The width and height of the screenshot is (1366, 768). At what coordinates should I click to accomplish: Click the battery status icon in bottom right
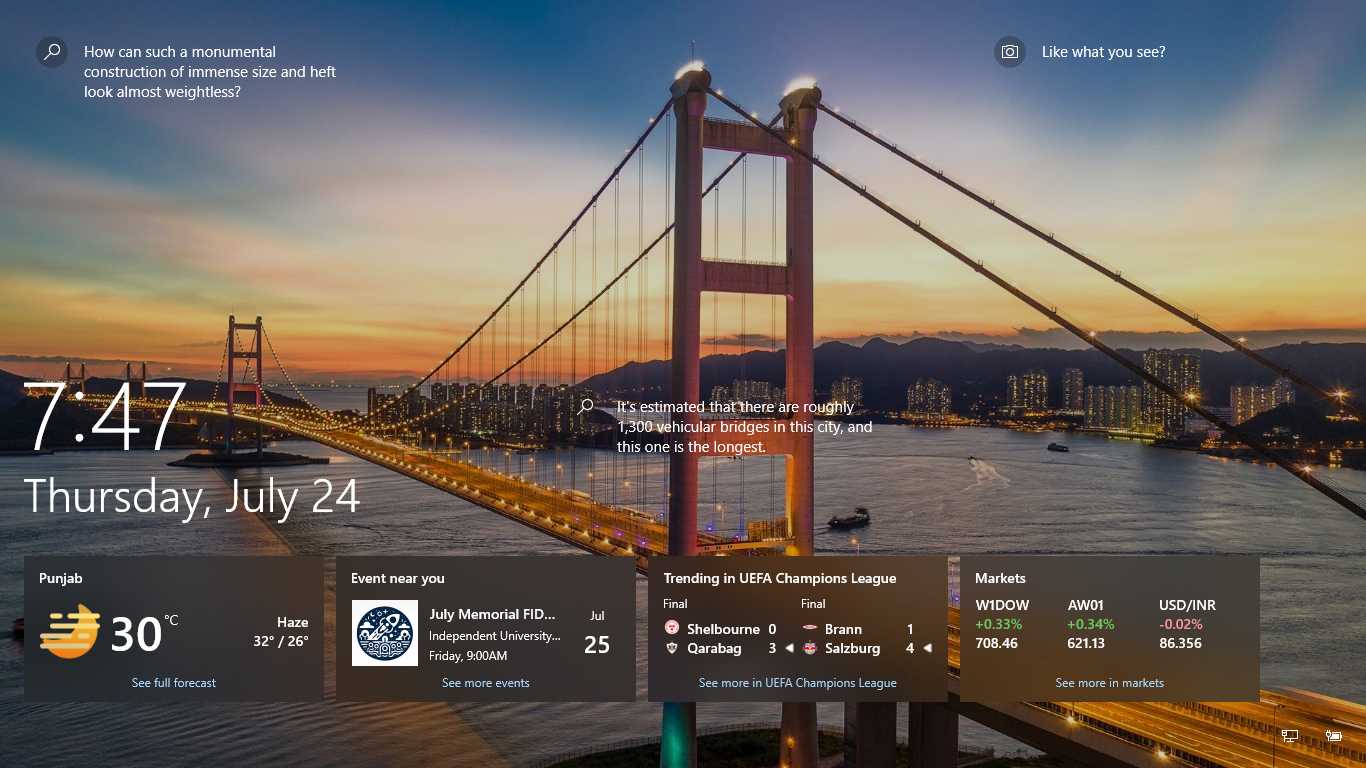(1333, 736)
